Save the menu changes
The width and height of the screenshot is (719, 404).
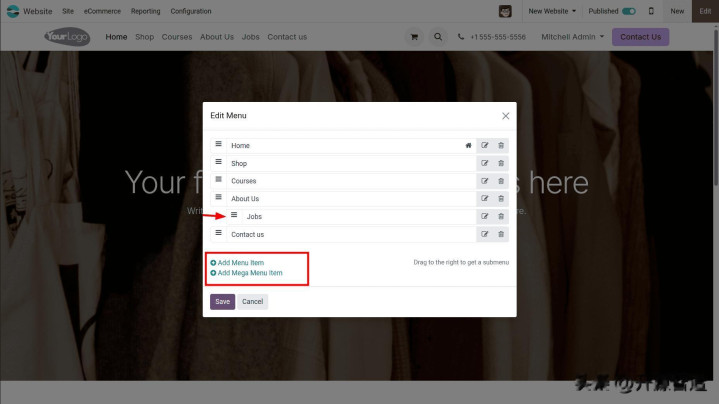point(222,302)
